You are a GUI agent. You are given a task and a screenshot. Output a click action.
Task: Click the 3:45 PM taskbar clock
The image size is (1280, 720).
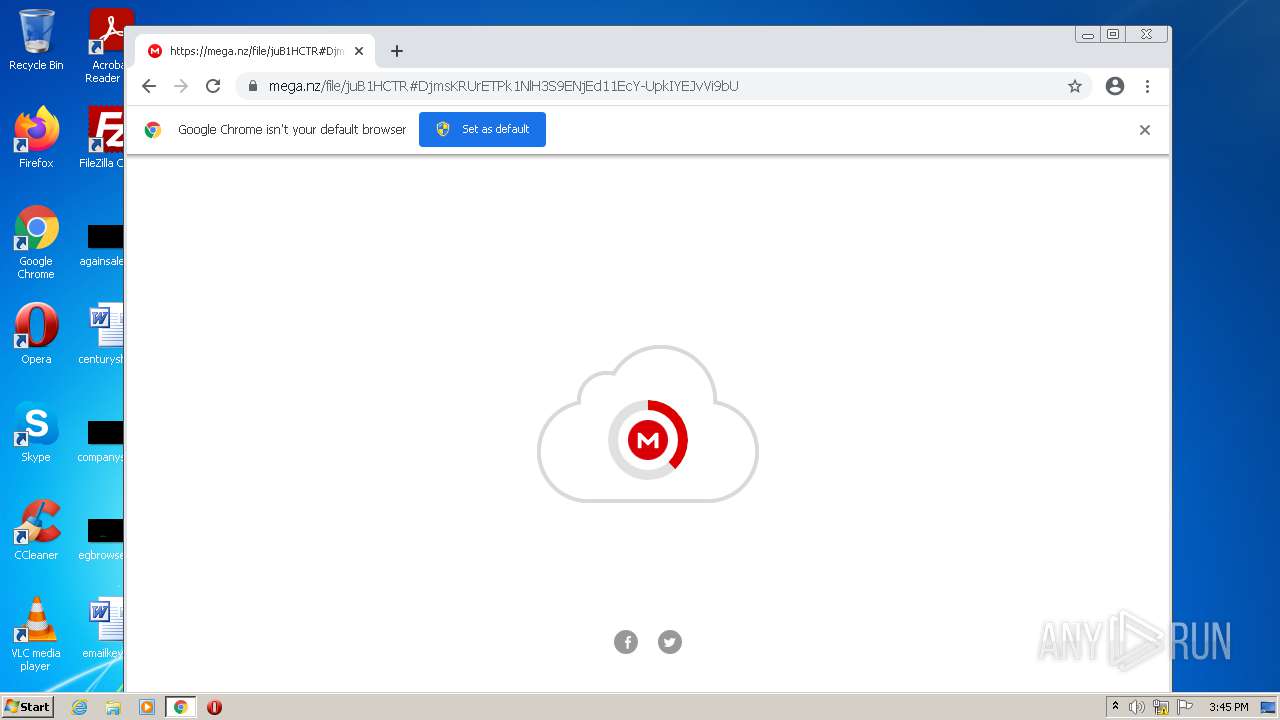(x=1228, y=707)
